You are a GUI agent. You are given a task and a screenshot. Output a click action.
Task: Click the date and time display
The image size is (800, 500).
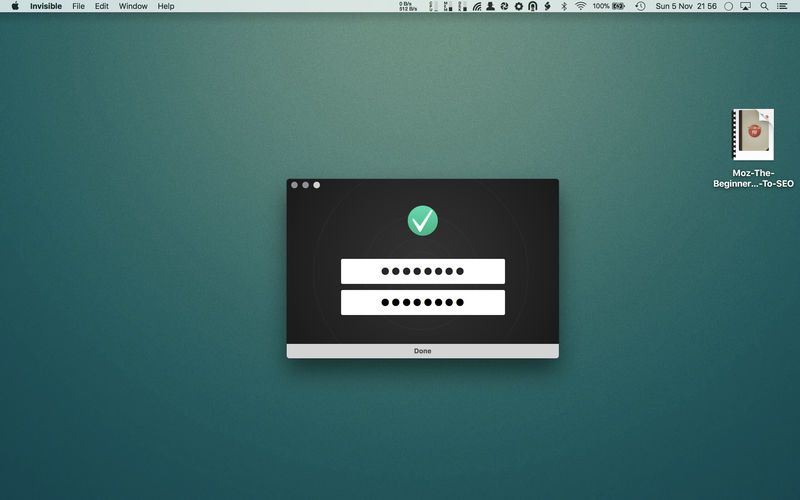688,6
